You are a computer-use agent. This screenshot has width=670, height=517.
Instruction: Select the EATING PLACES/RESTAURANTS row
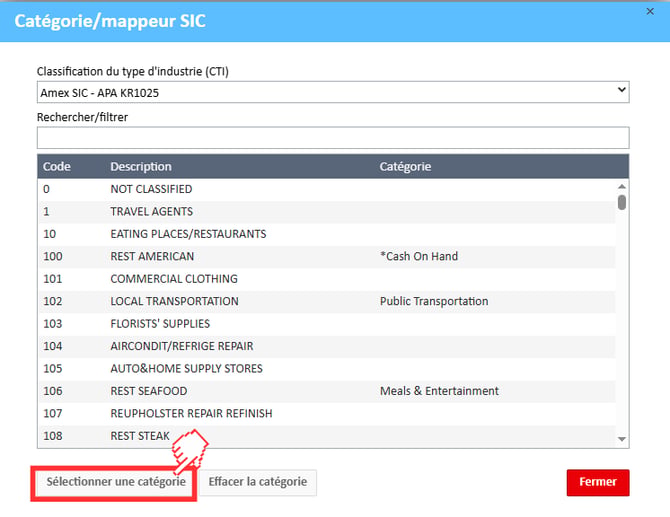(x=327, y=234)
